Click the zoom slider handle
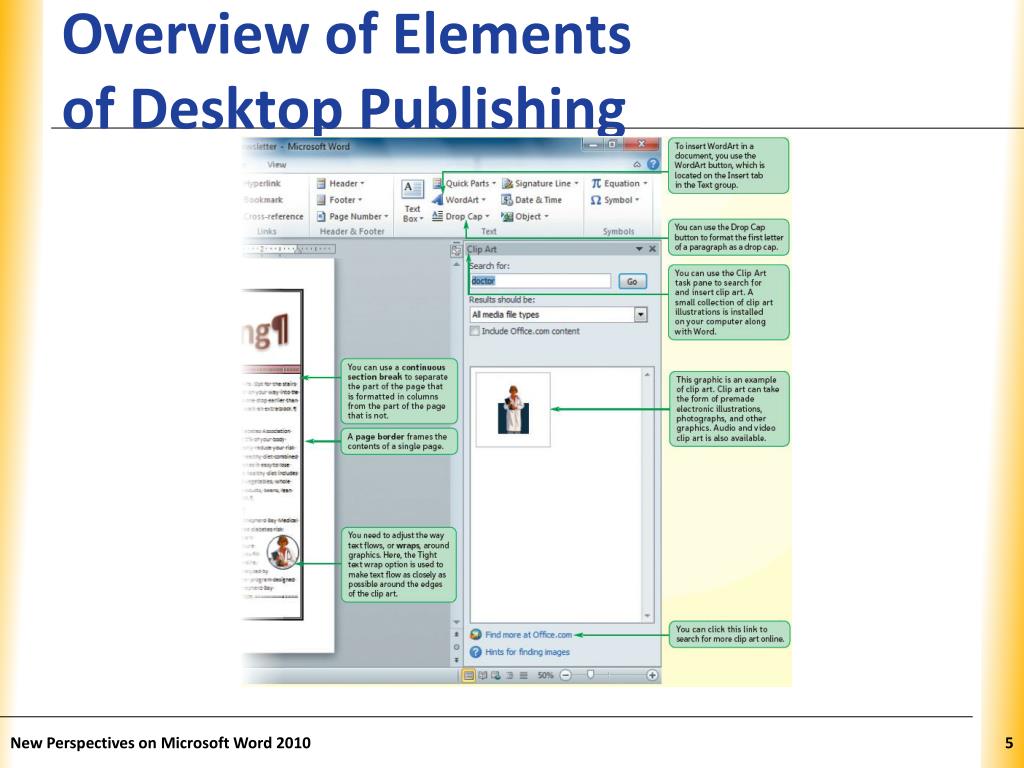Image resolution: width=1024 pixels, height=768 pixels. 590,675
